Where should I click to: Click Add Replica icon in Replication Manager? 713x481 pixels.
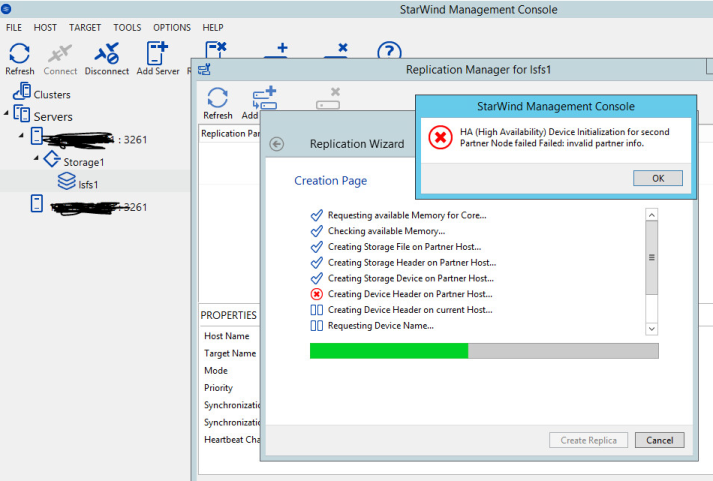click(x=265, y=97)
